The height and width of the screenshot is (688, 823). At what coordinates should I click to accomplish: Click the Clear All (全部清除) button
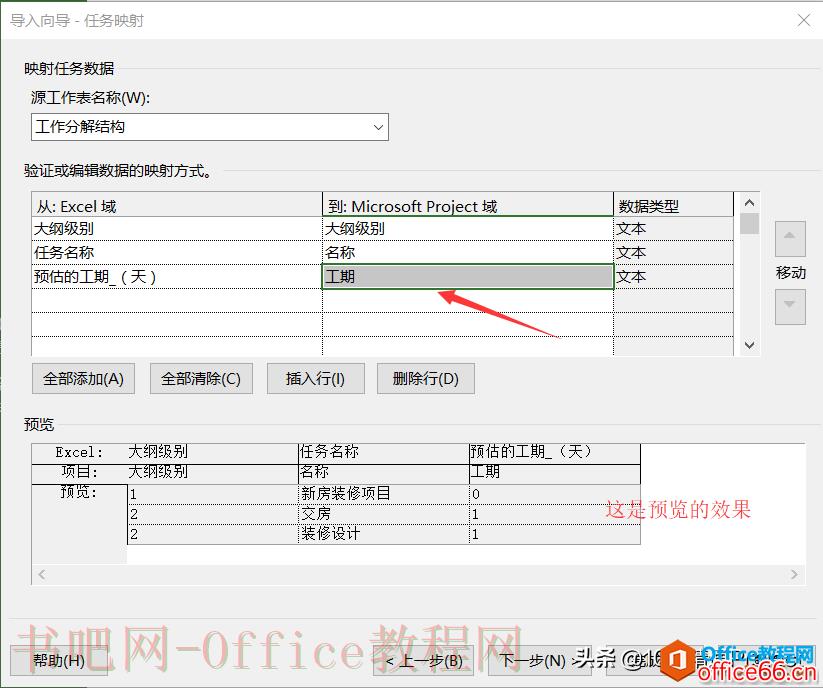201,378
